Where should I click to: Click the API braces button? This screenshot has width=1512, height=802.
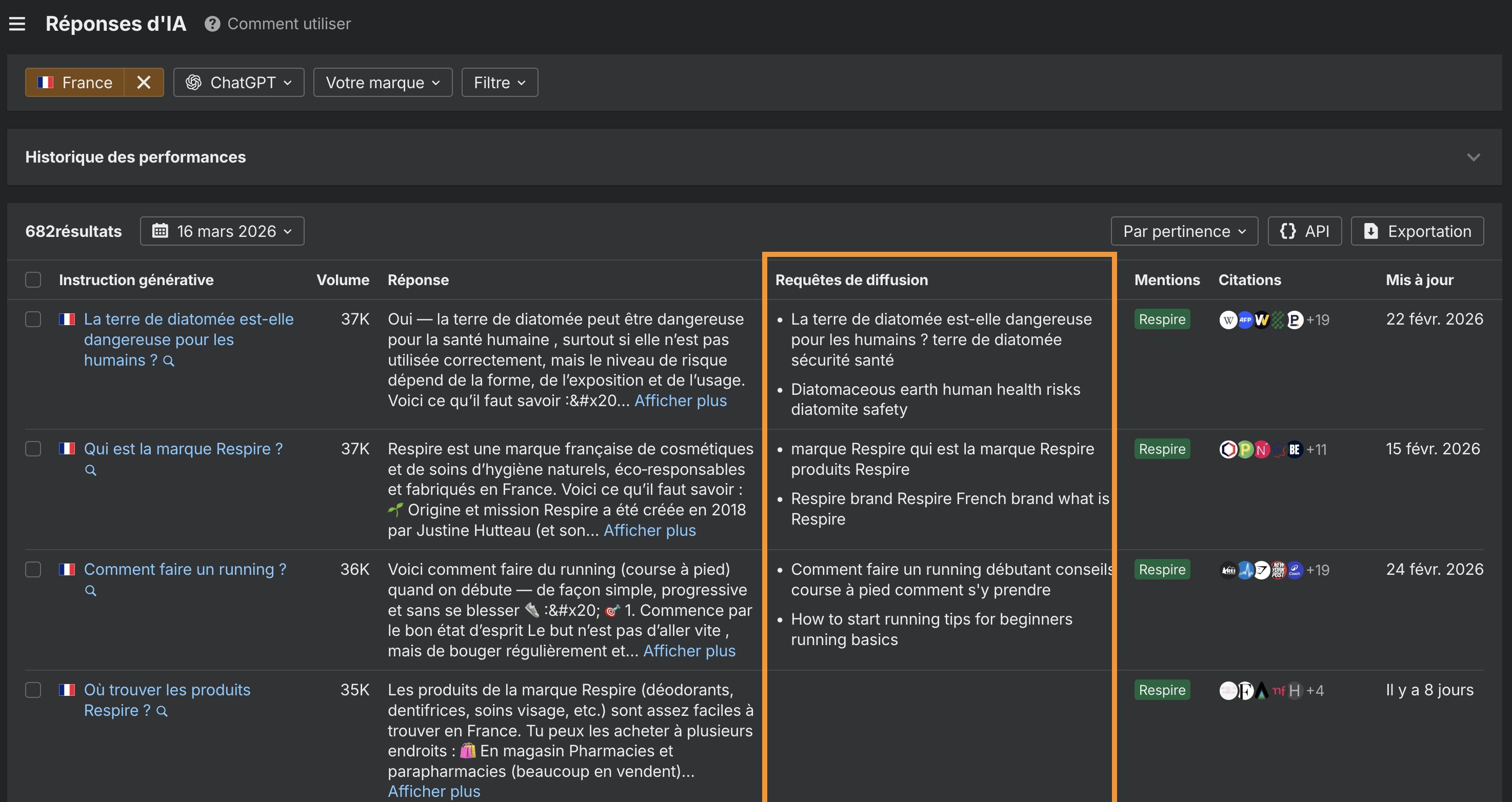[1304, 231]
